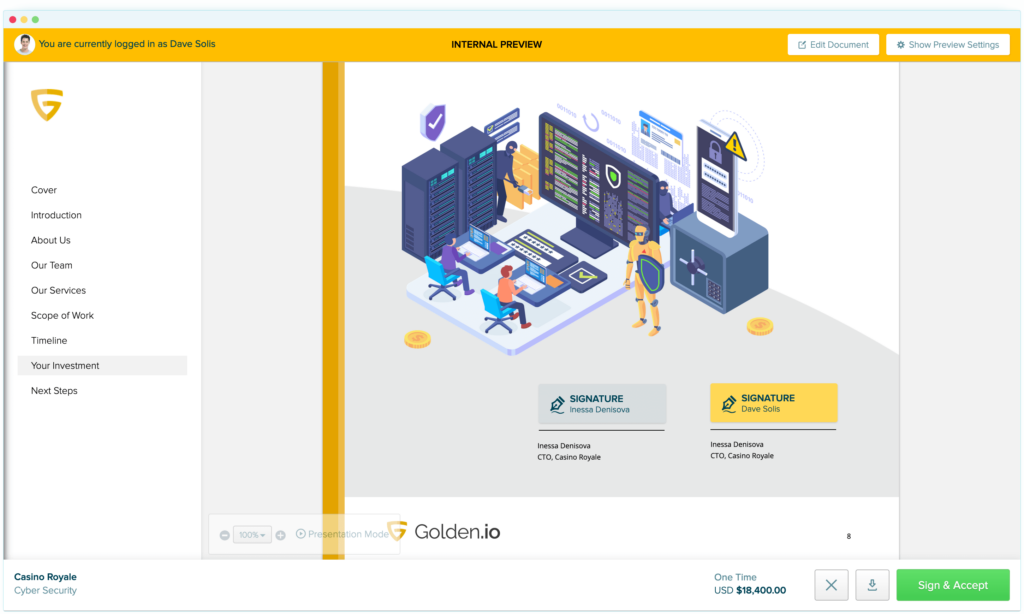Open the Our Team section
The image size is (1024, 614).
click(52, 265)
